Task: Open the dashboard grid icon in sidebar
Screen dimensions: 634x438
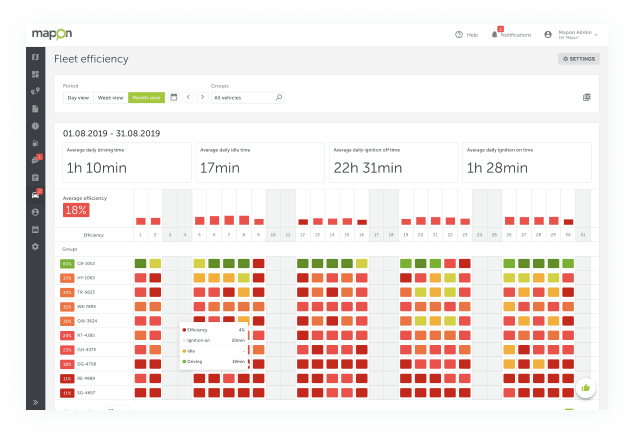Action: [x=35, y=74]
